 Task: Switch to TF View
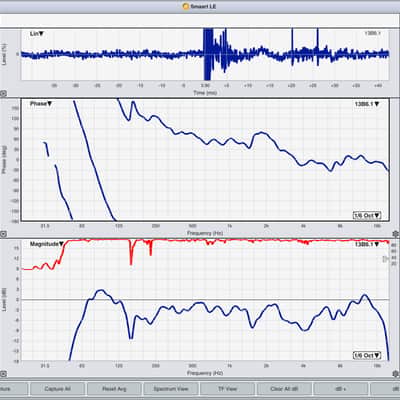pos(227,389)
